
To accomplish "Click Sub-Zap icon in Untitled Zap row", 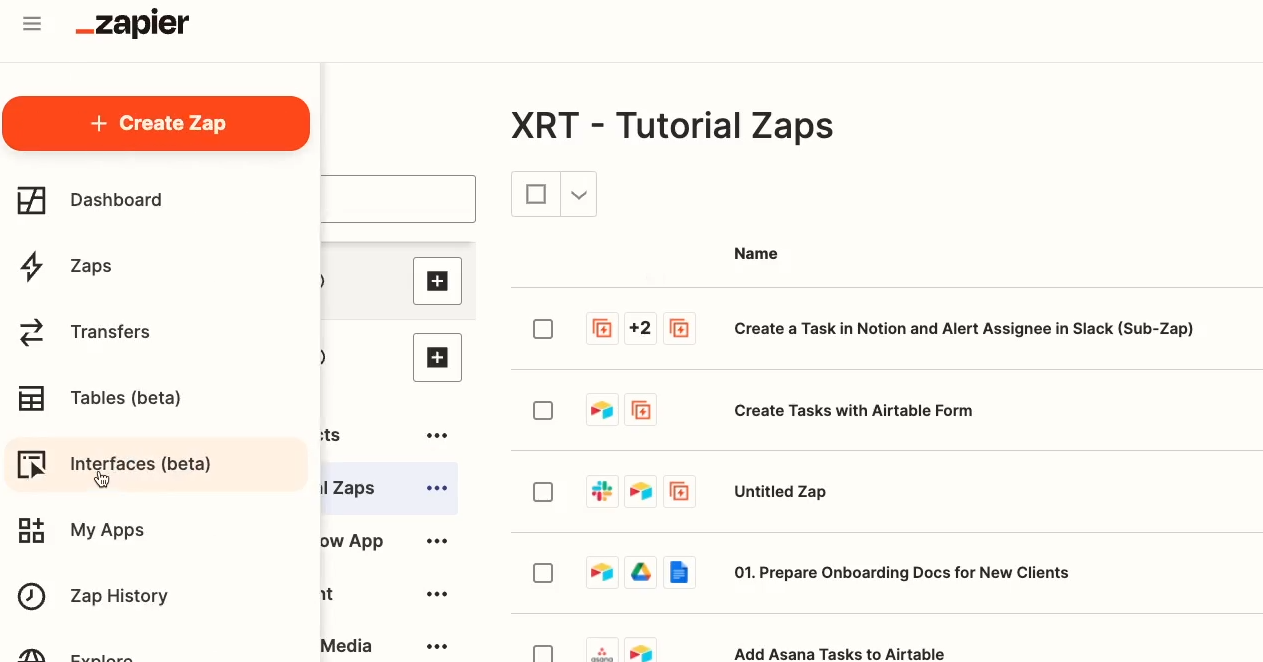I will click(x=679, y=492).
